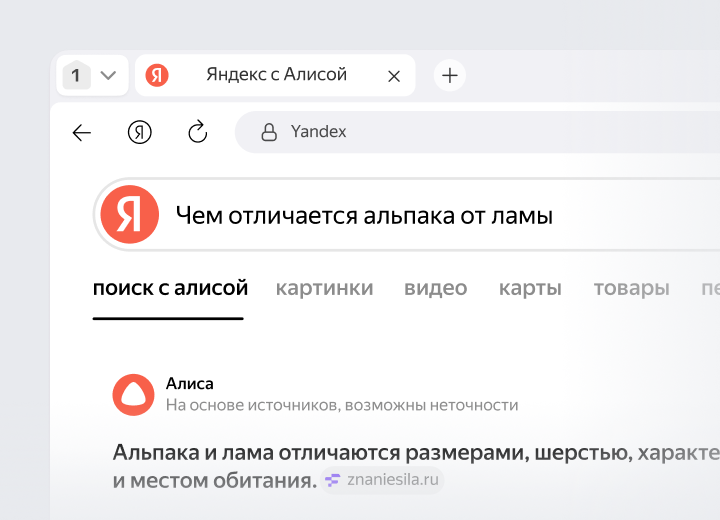Screen dimensions: 720x520
Task: Go back with the left arrow
Action: pos(82,133)
